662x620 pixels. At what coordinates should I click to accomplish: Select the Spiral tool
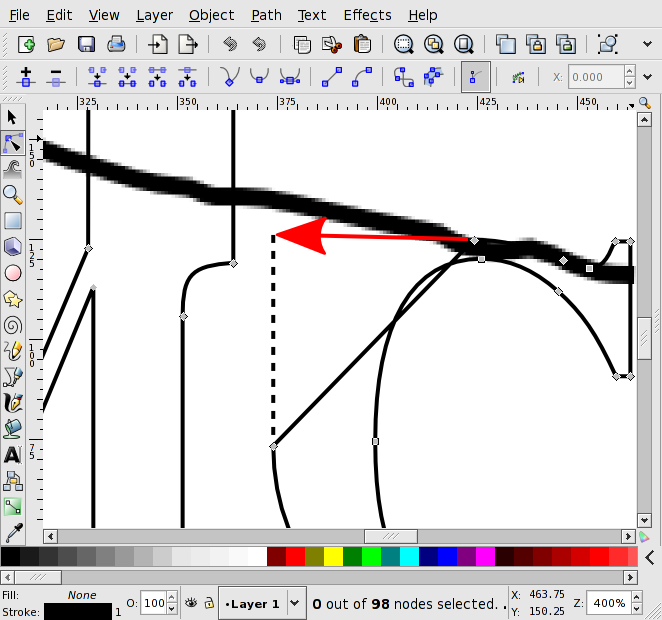point(13,324)
